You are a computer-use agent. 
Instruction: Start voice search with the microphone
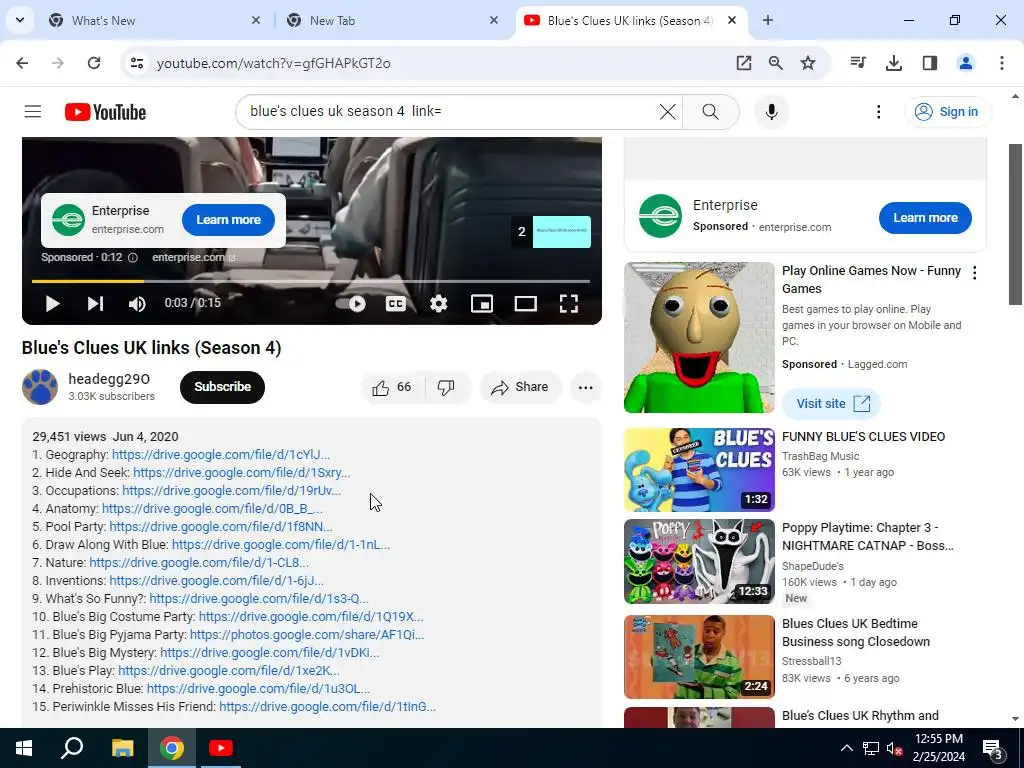(771, 112)
